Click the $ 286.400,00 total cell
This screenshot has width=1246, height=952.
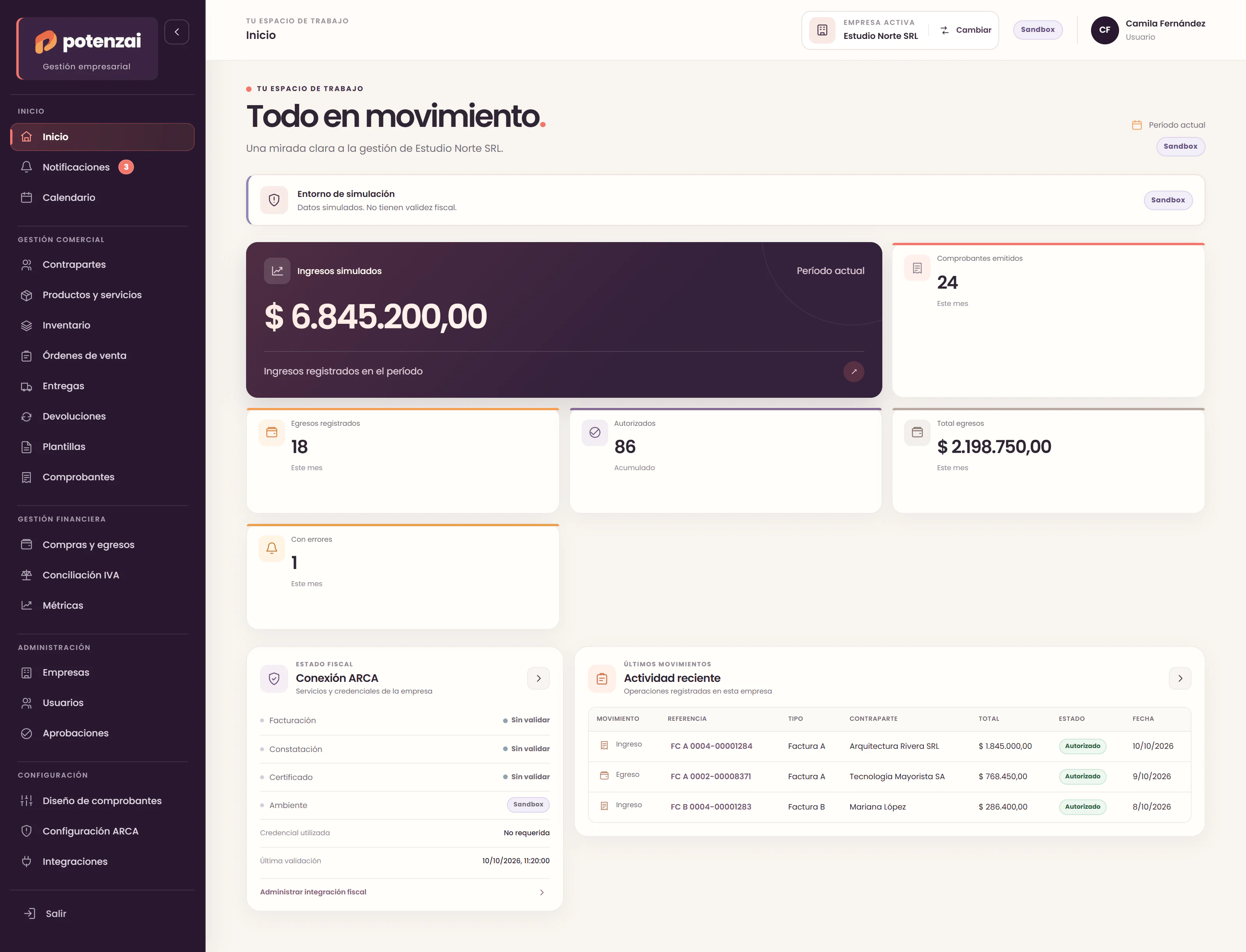pos(1003,807)
